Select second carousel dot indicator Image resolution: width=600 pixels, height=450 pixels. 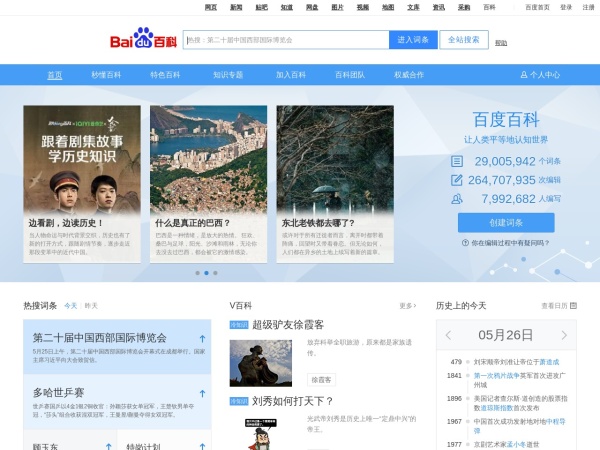[206, 273]
